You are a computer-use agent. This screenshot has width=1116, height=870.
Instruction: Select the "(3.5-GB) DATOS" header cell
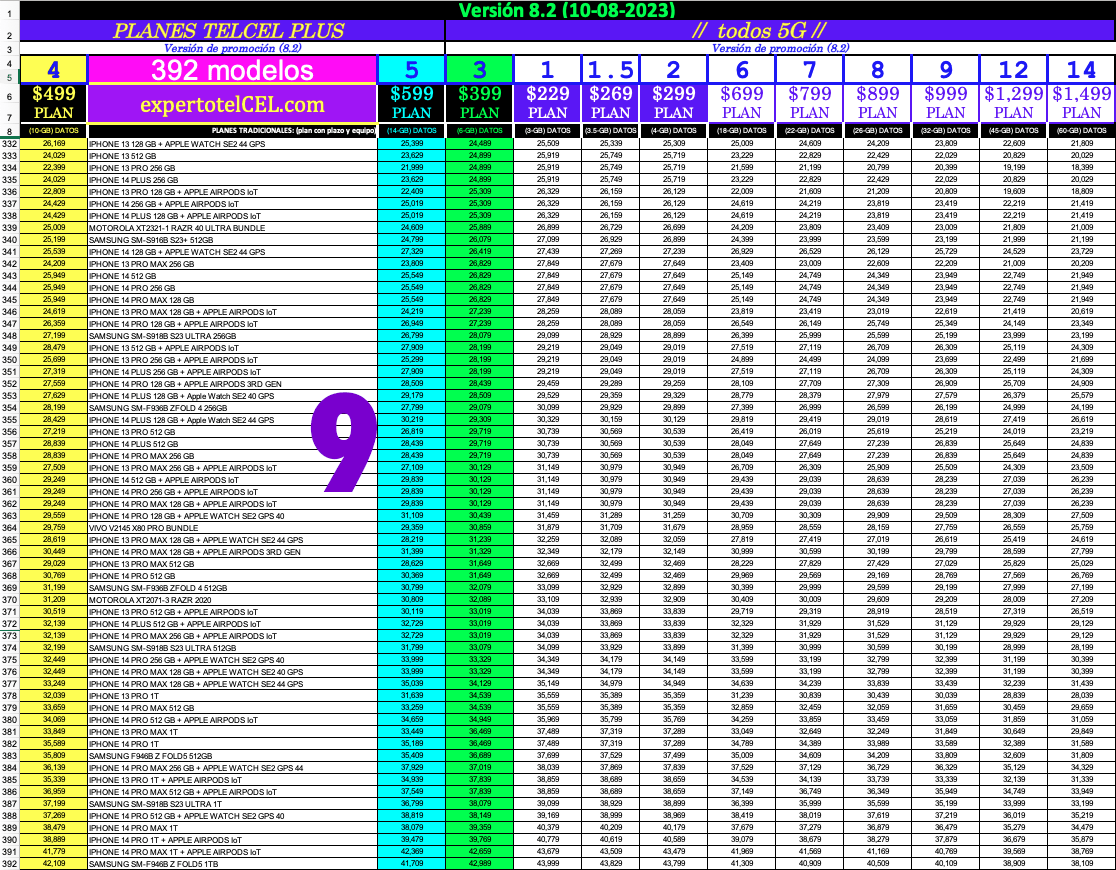611,131
